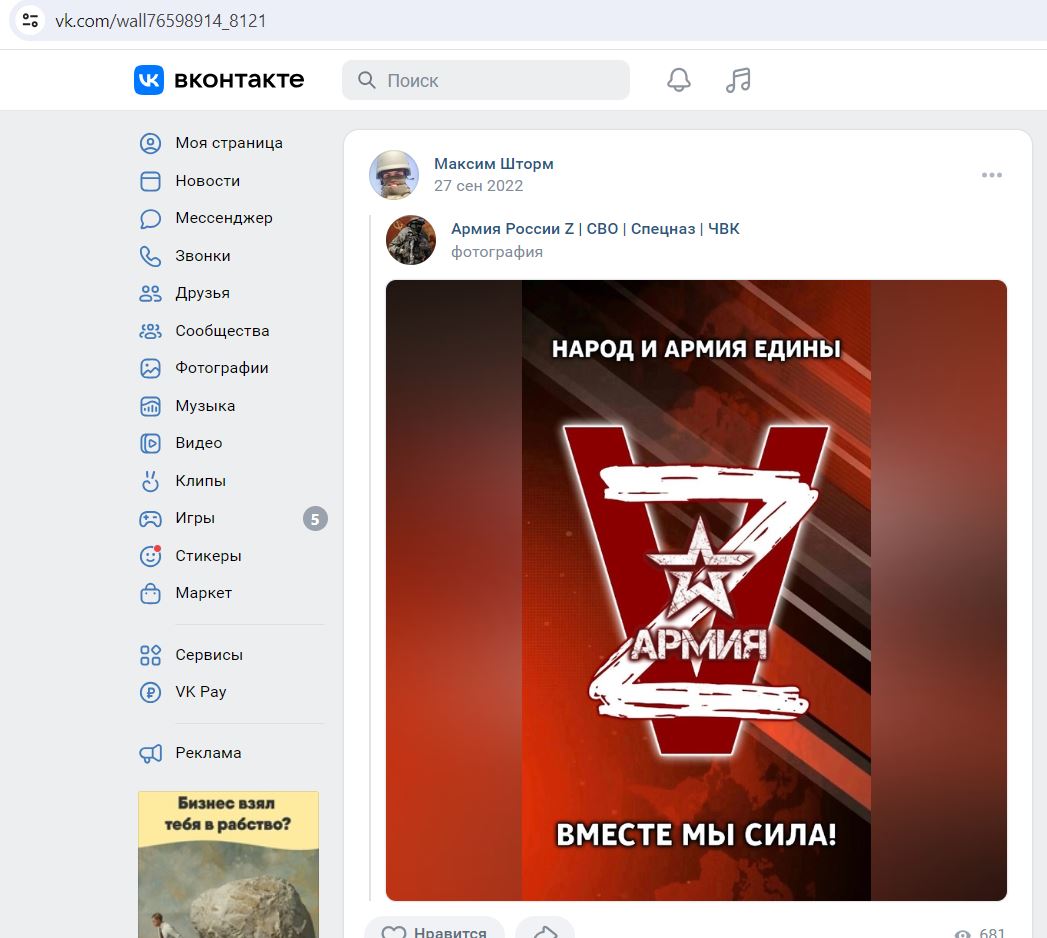Click the search field in the top bar
This screenshot has width=1047, height=938.
pos(486,80)
